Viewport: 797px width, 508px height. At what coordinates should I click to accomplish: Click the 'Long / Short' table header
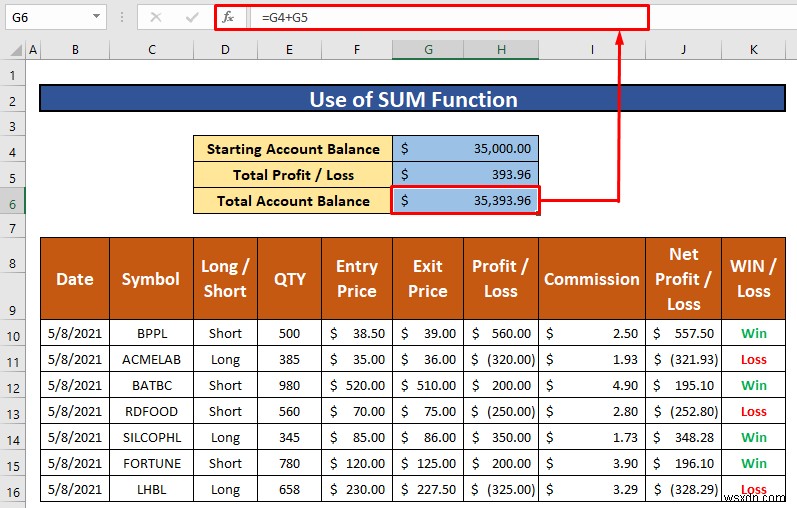tap(225, 279)
